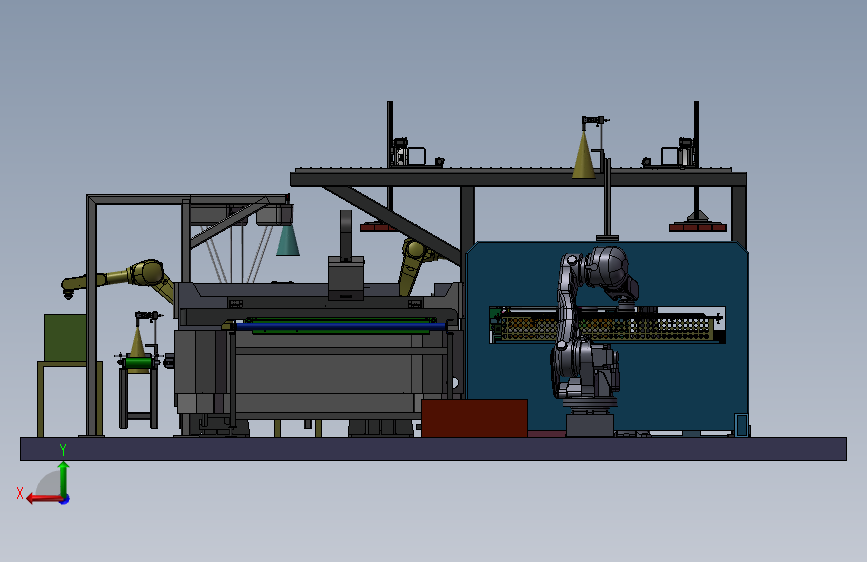Select the long purple base floor plate
The width and height of the screenshot is (867, 562).
434,449
